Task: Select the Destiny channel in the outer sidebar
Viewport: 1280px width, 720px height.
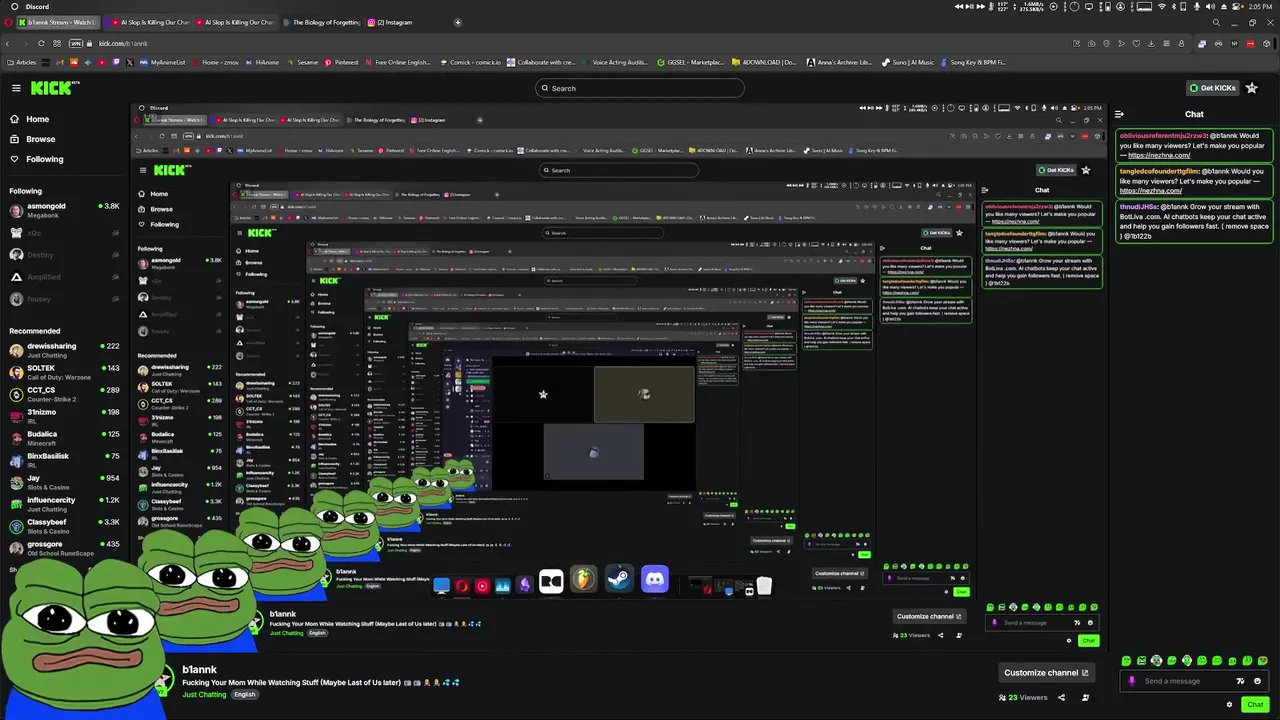Action: [x=65, y=255]
